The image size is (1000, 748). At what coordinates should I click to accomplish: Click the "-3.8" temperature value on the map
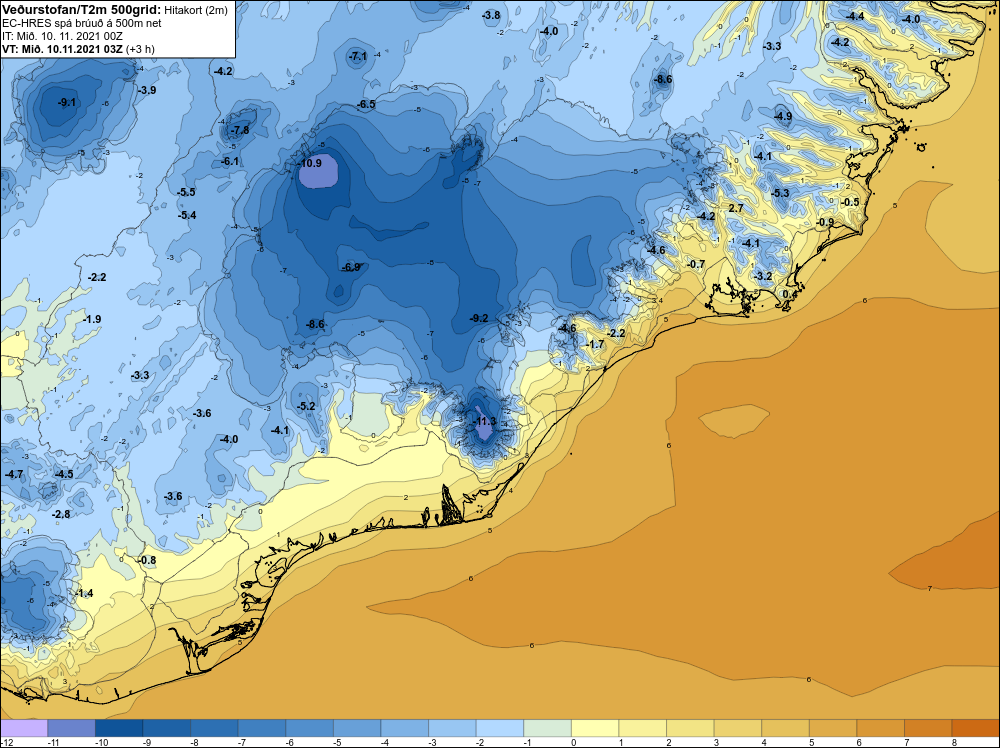(490, 15)
